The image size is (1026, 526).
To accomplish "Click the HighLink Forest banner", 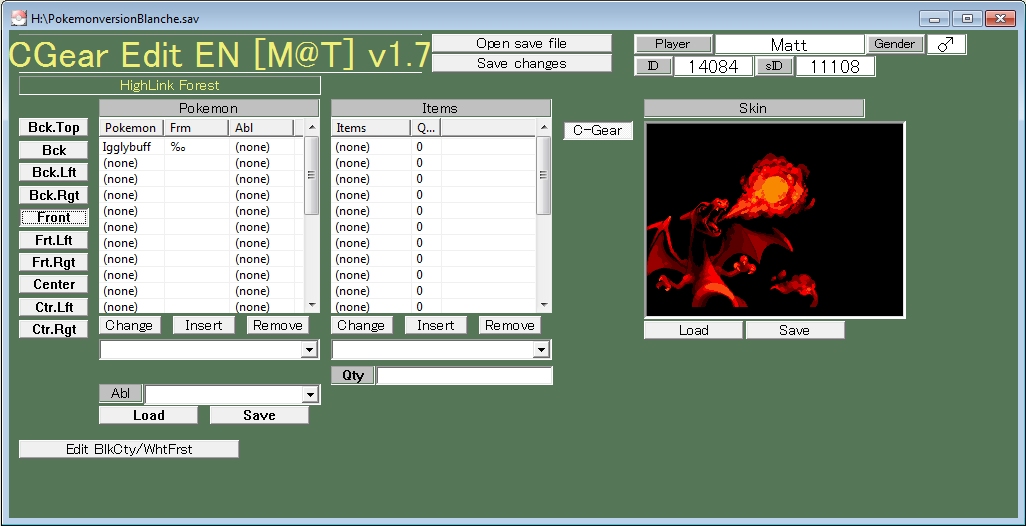I will point(169,85).
